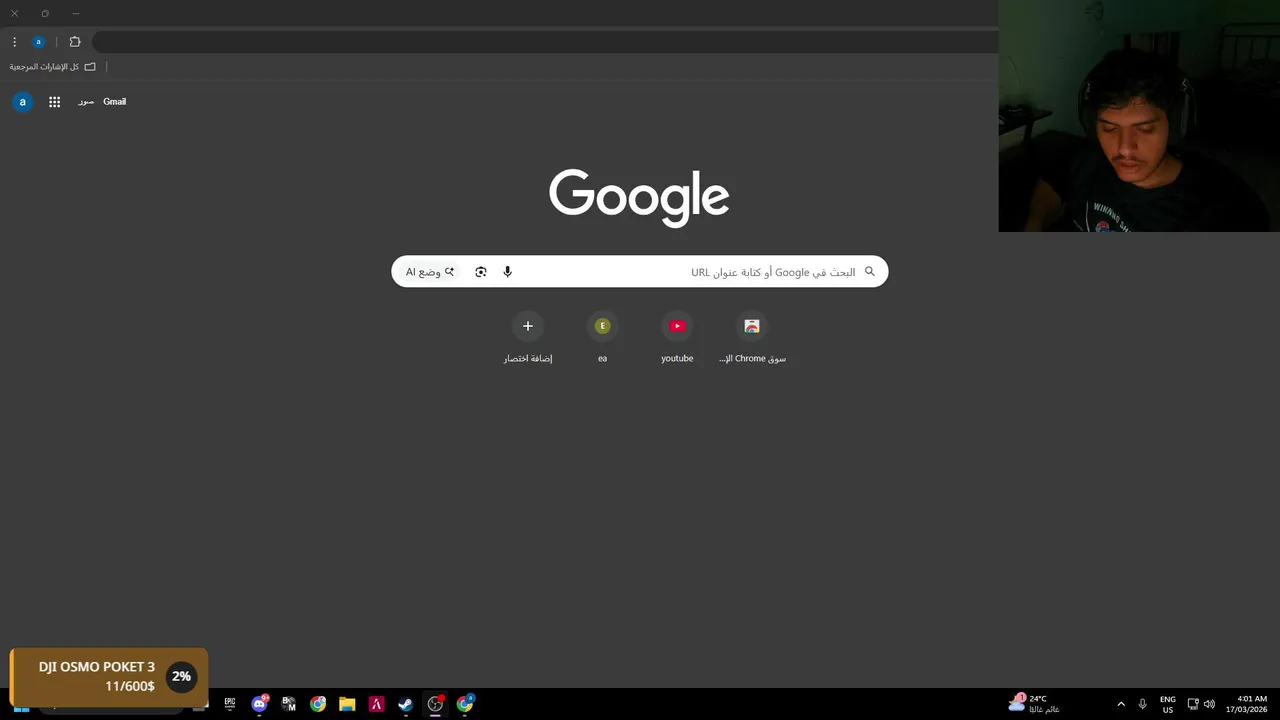Click the magnifier icon in search box

coord(870,272)
